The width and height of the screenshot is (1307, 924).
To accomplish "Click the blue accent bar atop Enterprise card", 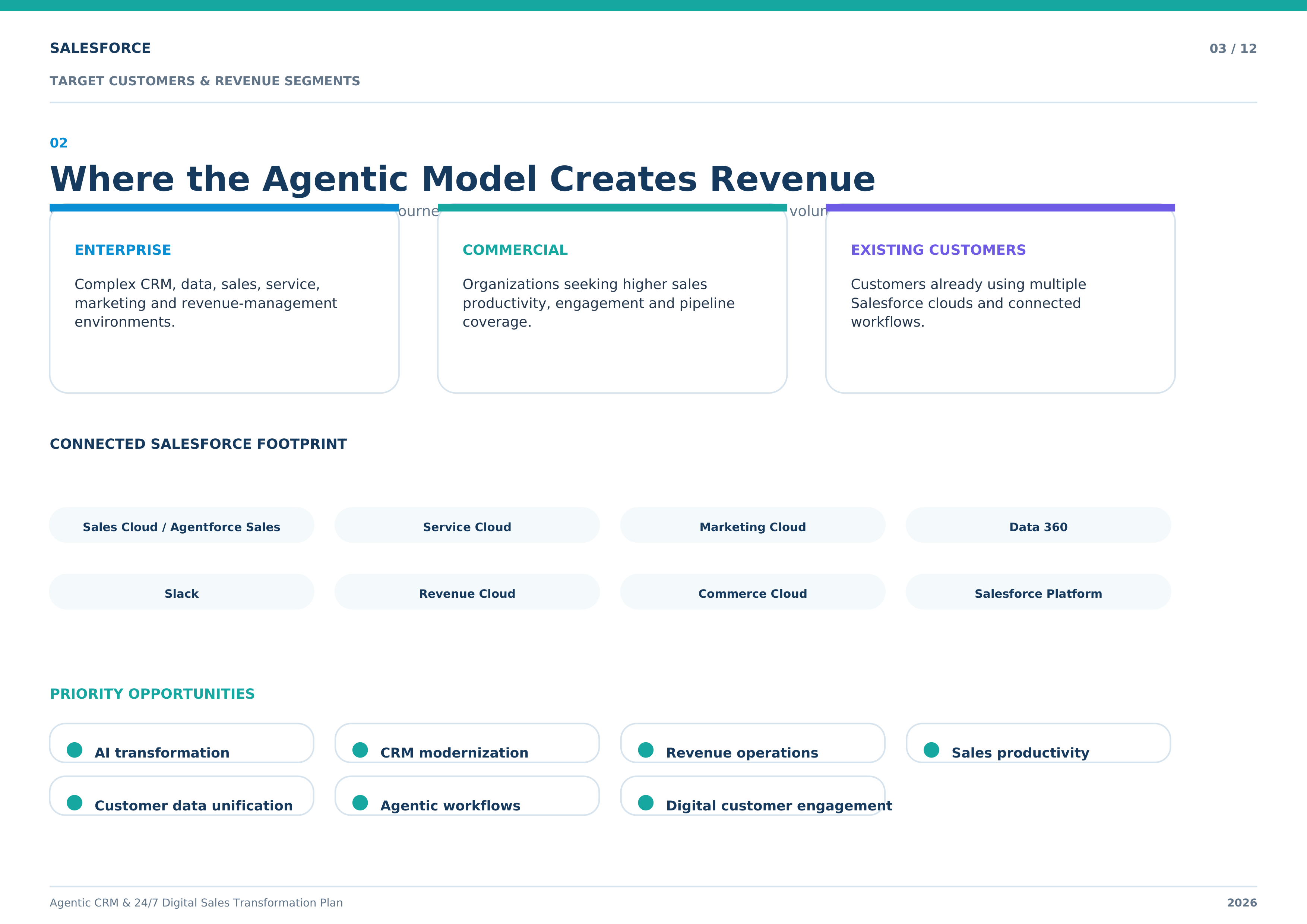I will click(224, 208).
